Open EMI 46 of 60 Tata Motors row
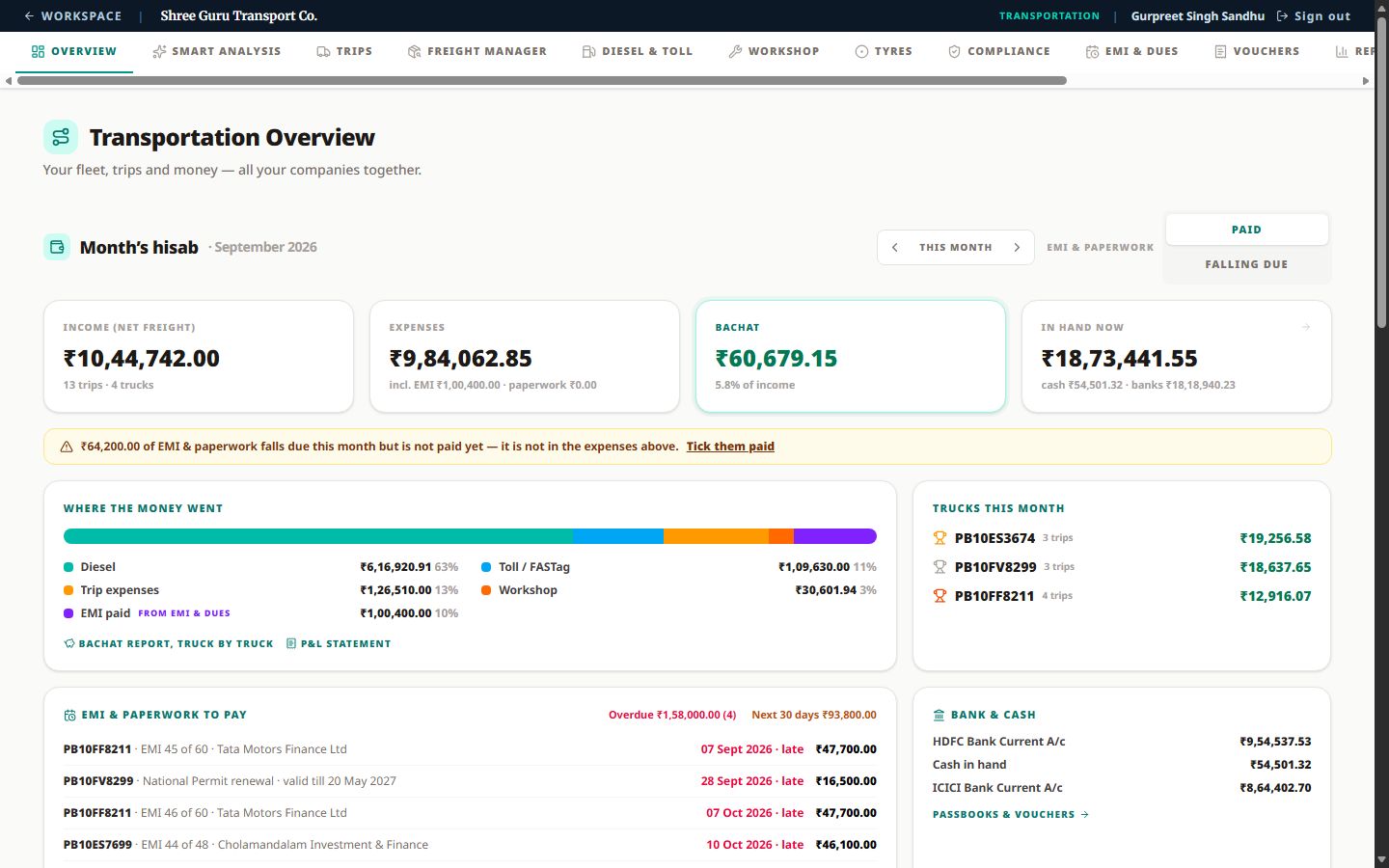 tap(470, 813)
